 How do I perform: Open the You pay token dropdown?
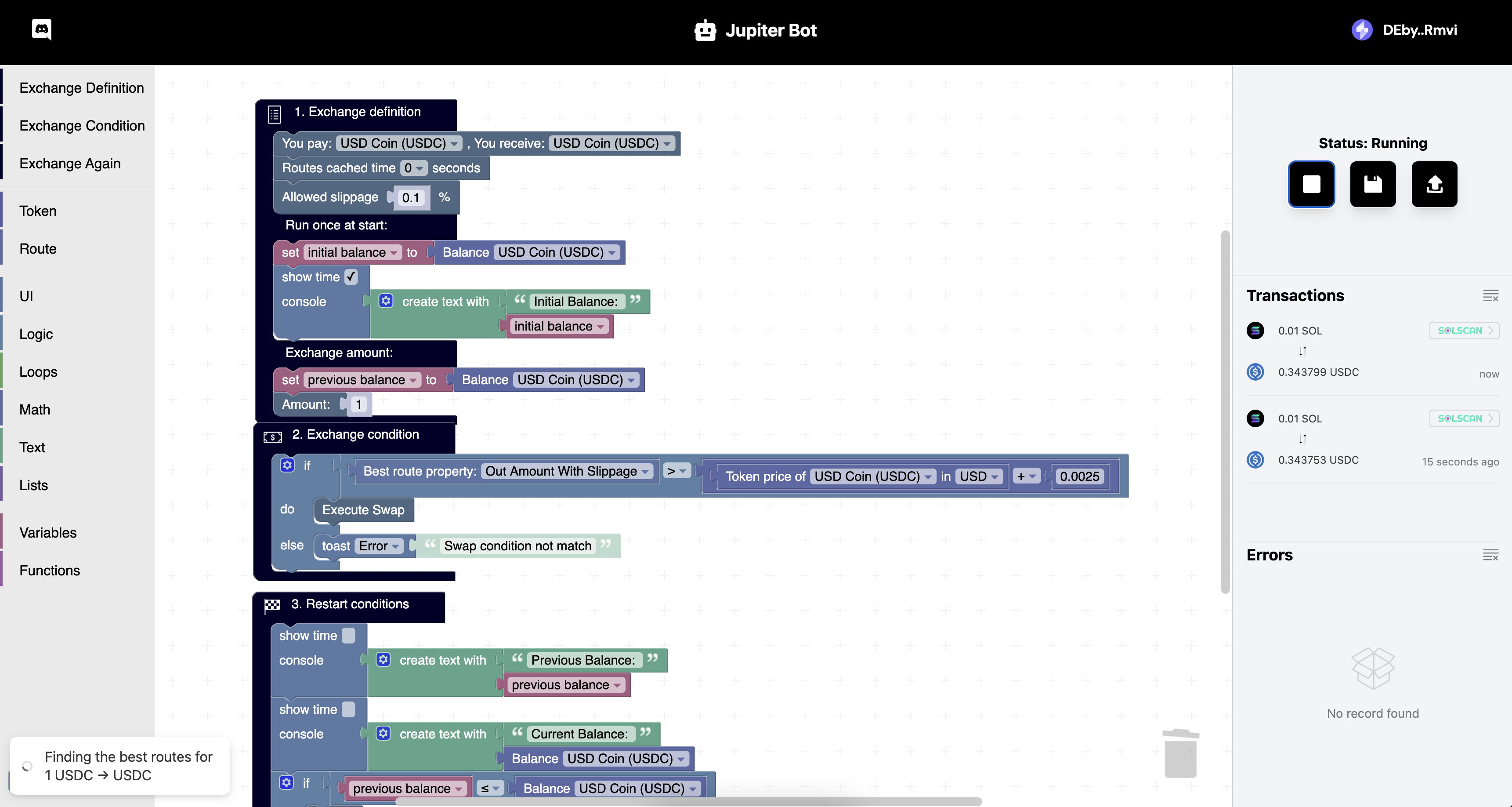coord(399,143)
